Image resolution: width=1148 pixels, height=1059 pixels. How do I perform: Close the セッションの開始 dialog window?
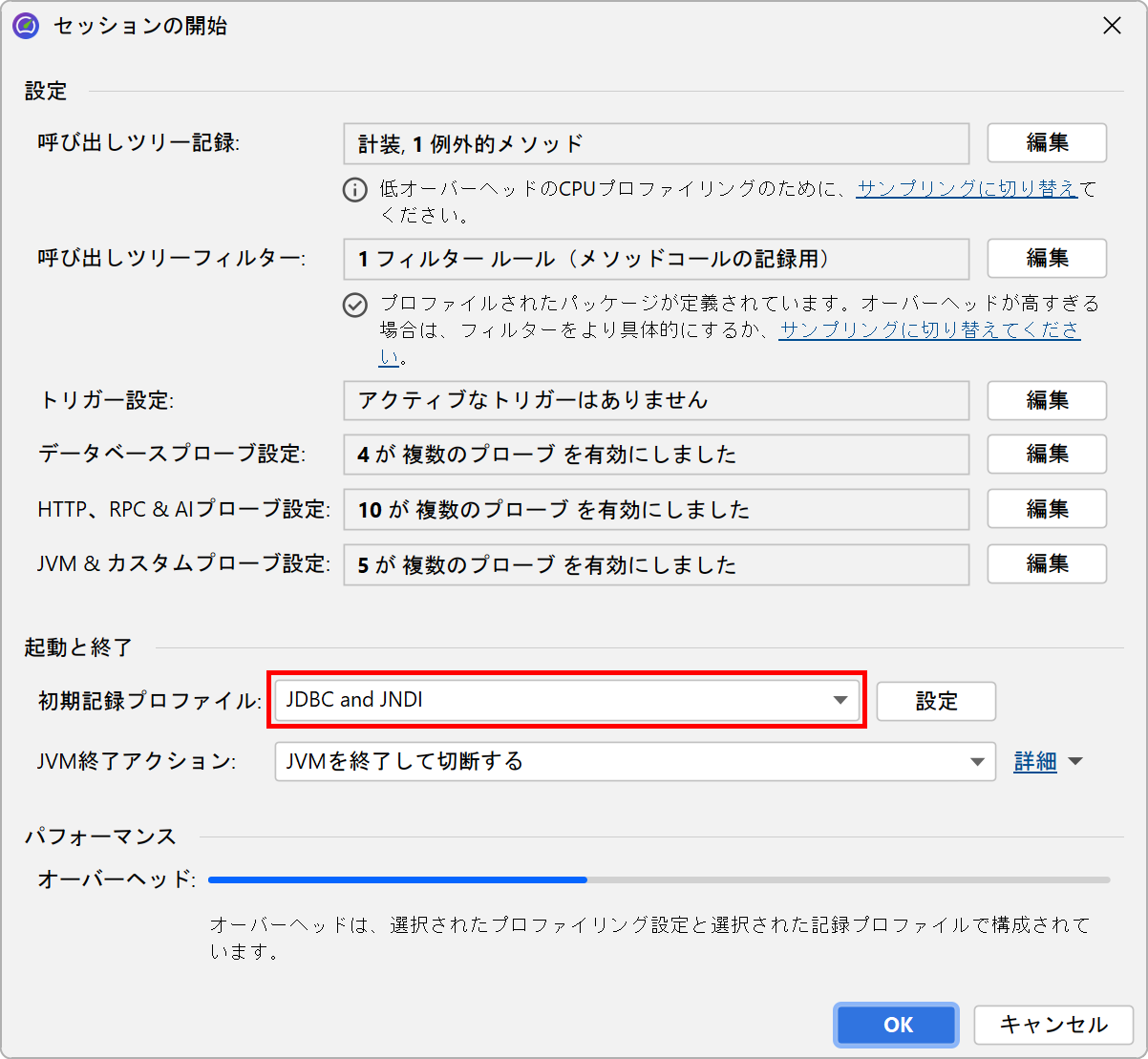[1112, 26]
